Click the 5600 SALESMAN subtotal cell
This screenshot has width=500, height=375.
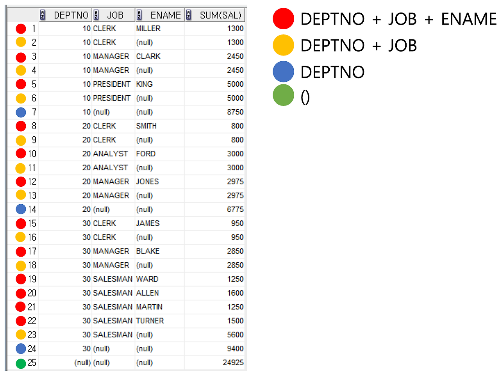[x=235, y=335]
